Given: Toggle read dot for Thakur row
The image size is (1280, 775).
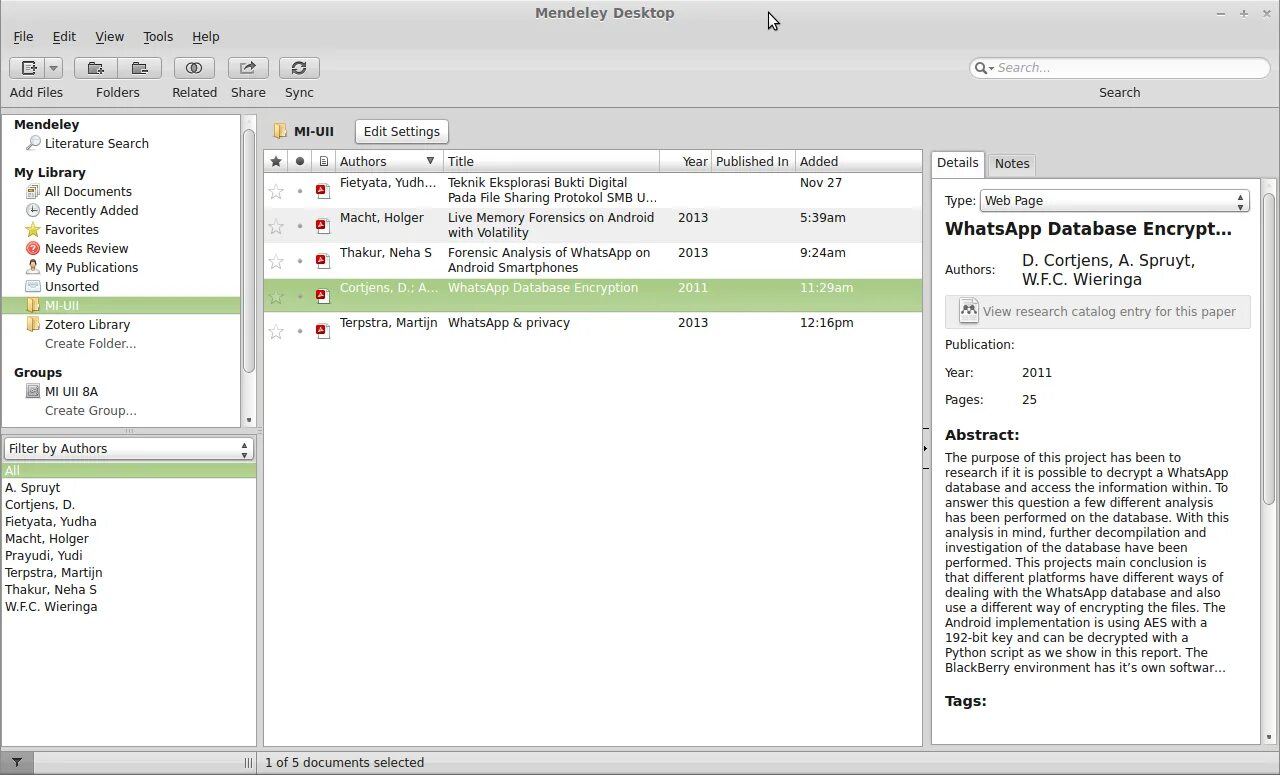Looking at the screenshot, I should pyautogui.click(x=300, y=261).
